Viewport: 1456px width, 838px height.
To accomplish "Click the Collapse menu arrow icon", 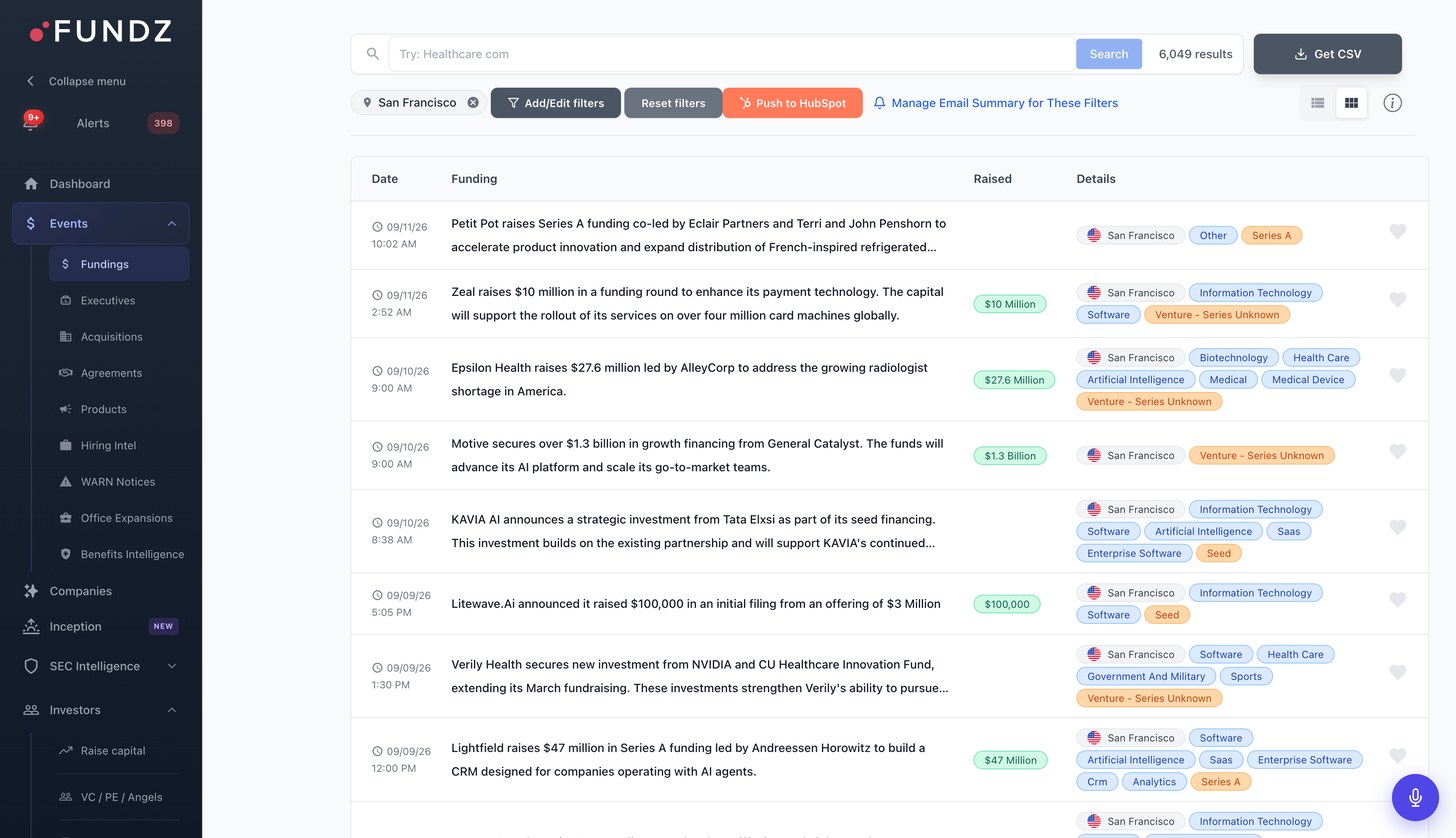I will point(30,81).
